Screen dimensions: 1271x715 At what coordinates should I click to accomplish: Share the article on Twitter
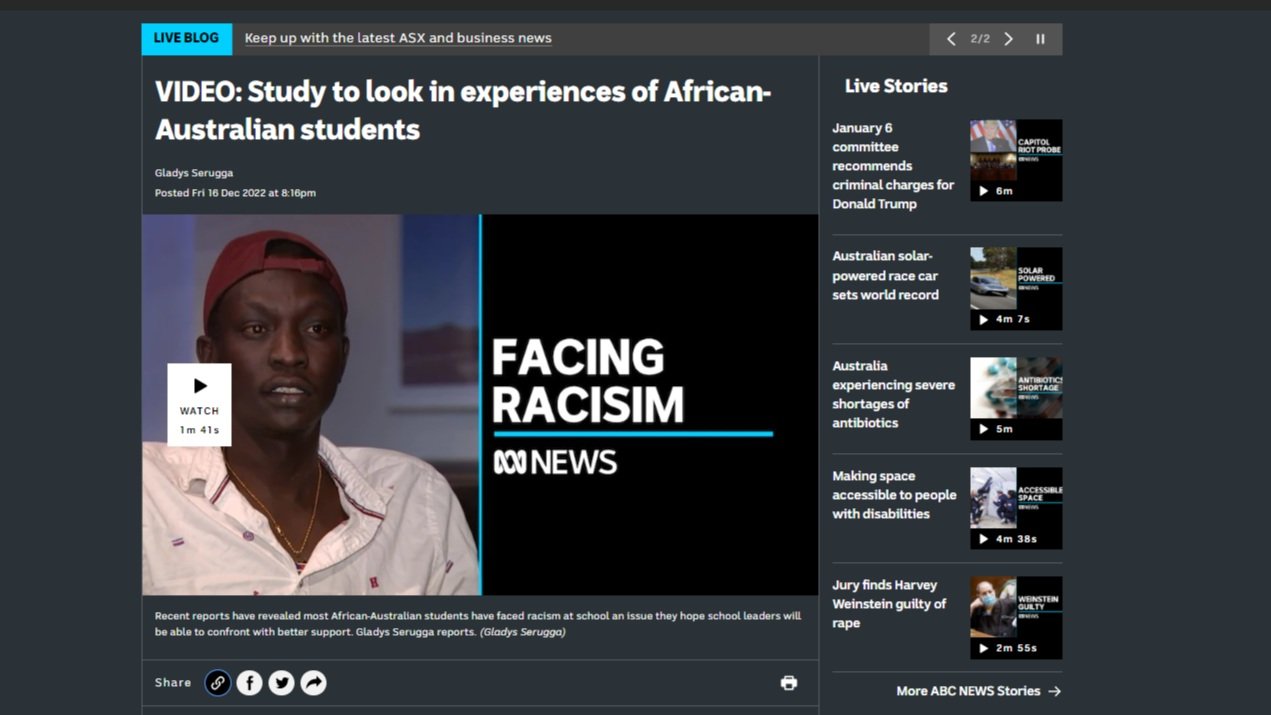[281, 683]
